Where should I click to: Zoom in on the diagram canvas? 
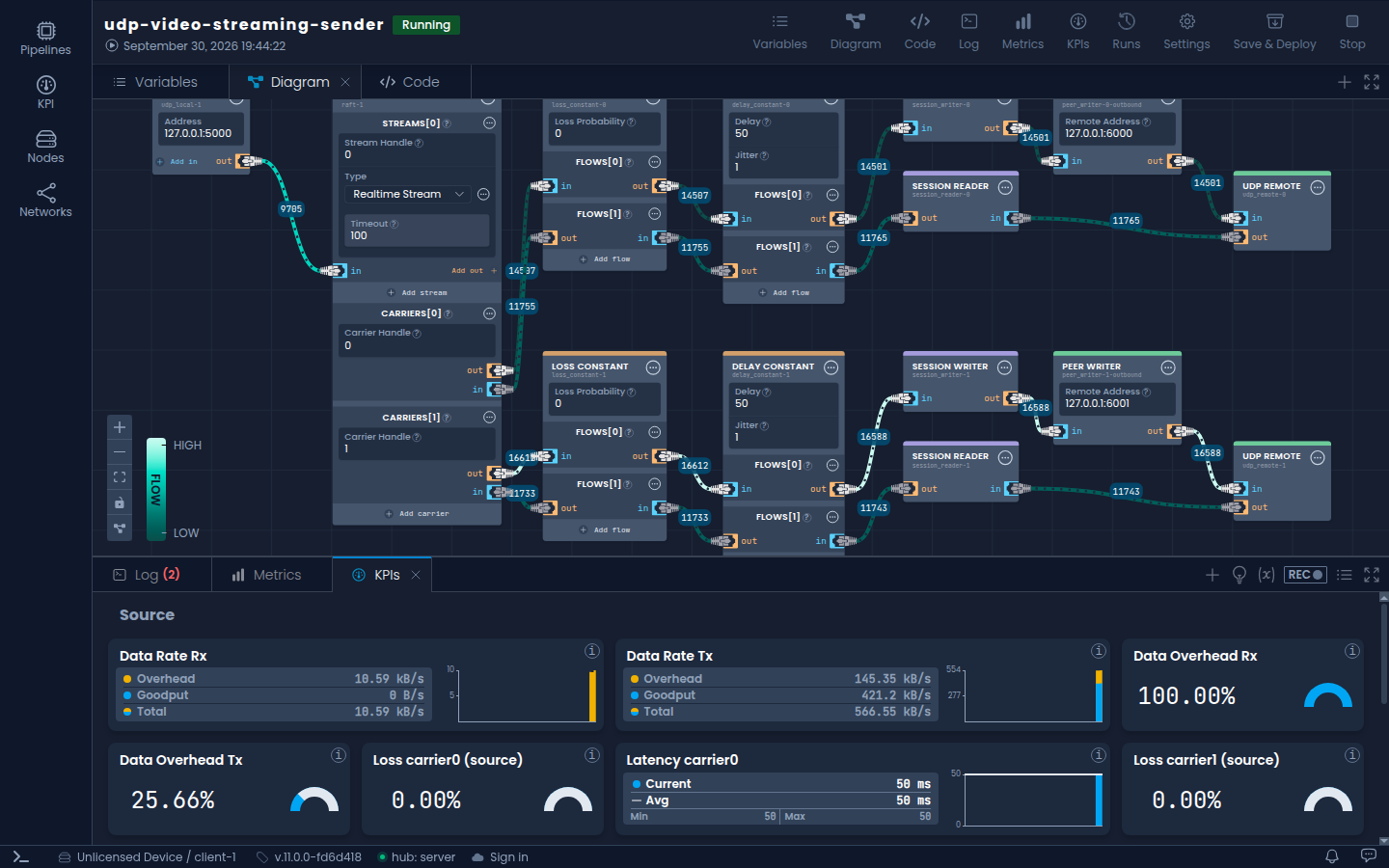(x=120, y=427)
